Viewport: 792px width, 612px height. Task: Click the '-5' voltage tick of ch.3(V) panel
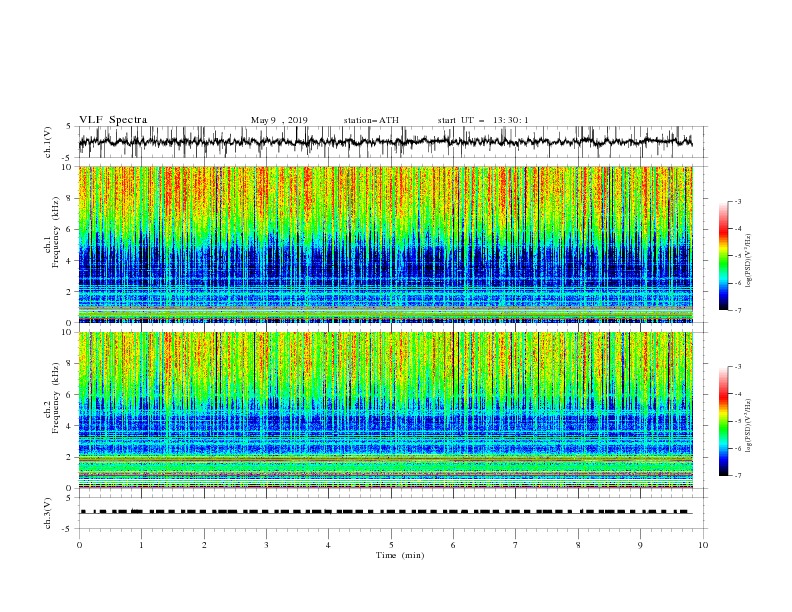[68, 529]
